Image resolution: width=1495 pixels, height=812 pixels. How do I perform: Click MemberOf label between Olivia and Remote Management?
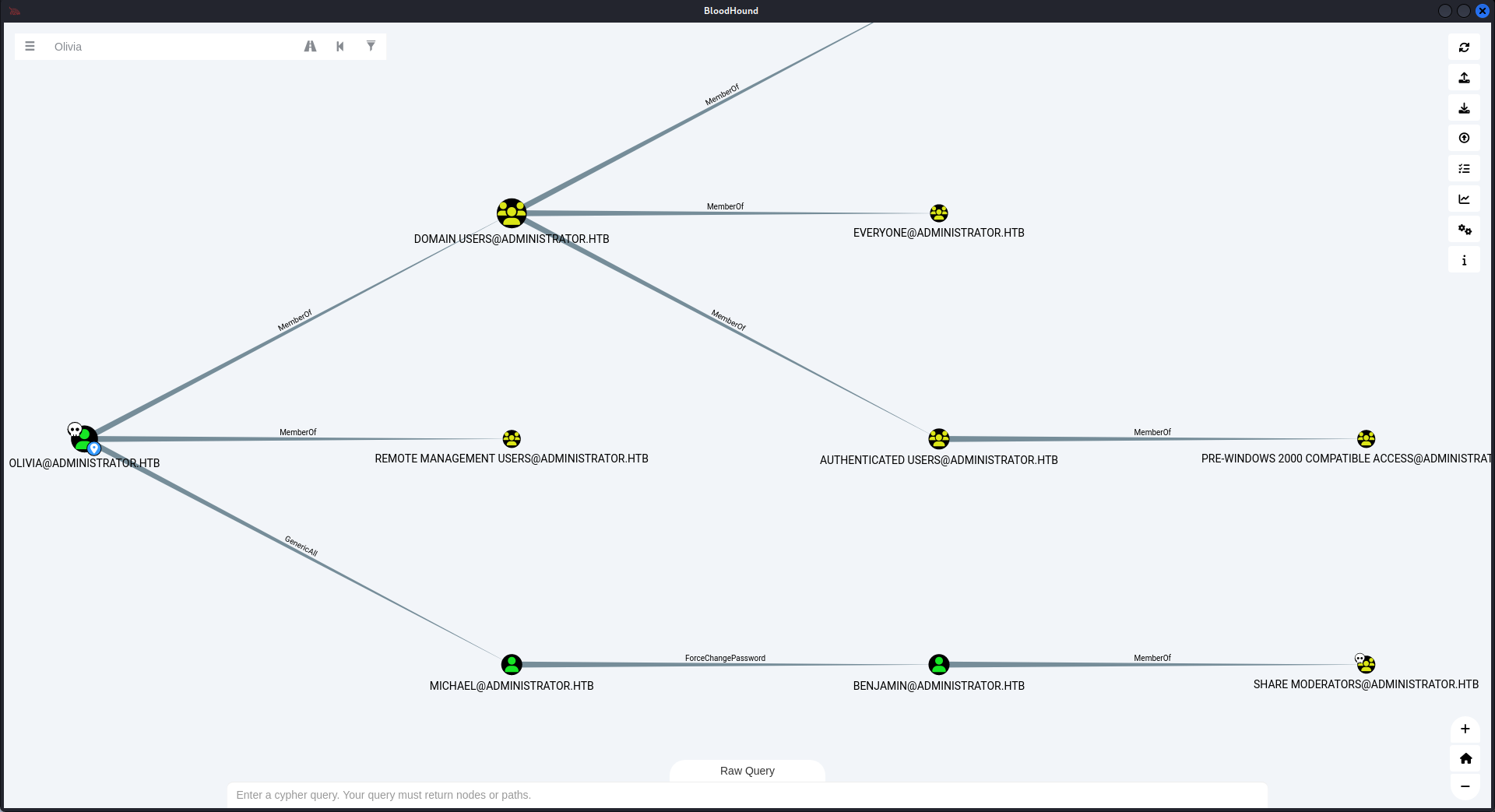click(x=298, y=433)
